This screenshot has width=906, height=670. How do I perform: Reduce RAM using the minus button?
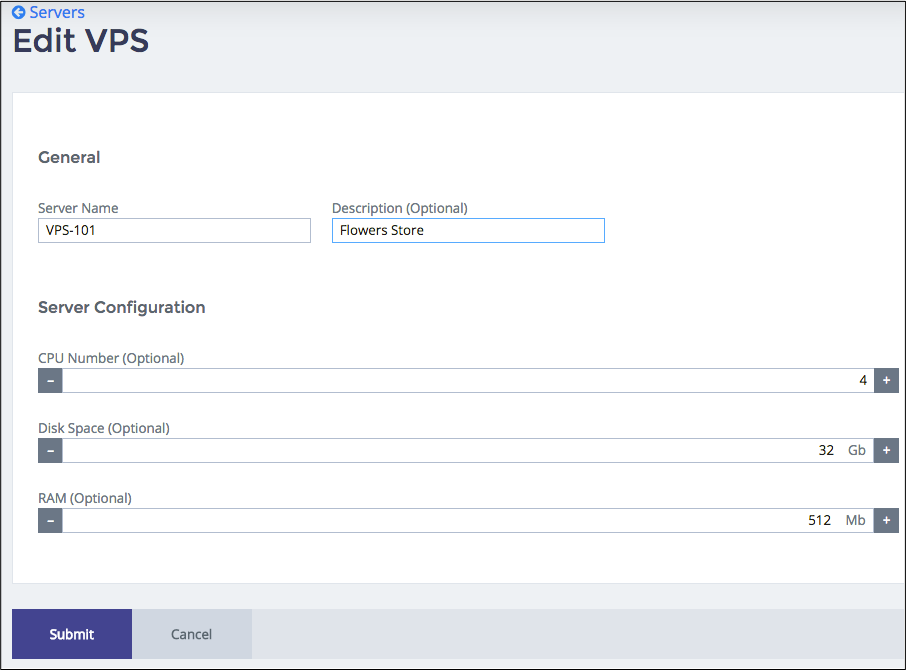(50, 520)
